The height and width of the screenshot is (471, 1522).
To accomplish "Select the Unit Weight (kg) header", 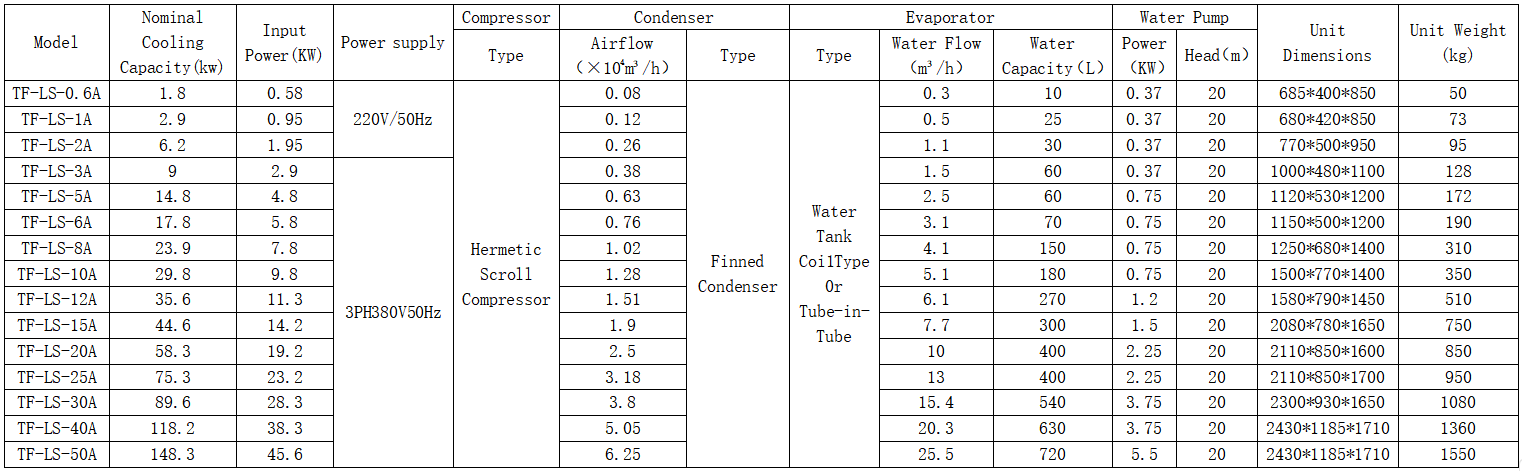I will [x=1457, y=43].
